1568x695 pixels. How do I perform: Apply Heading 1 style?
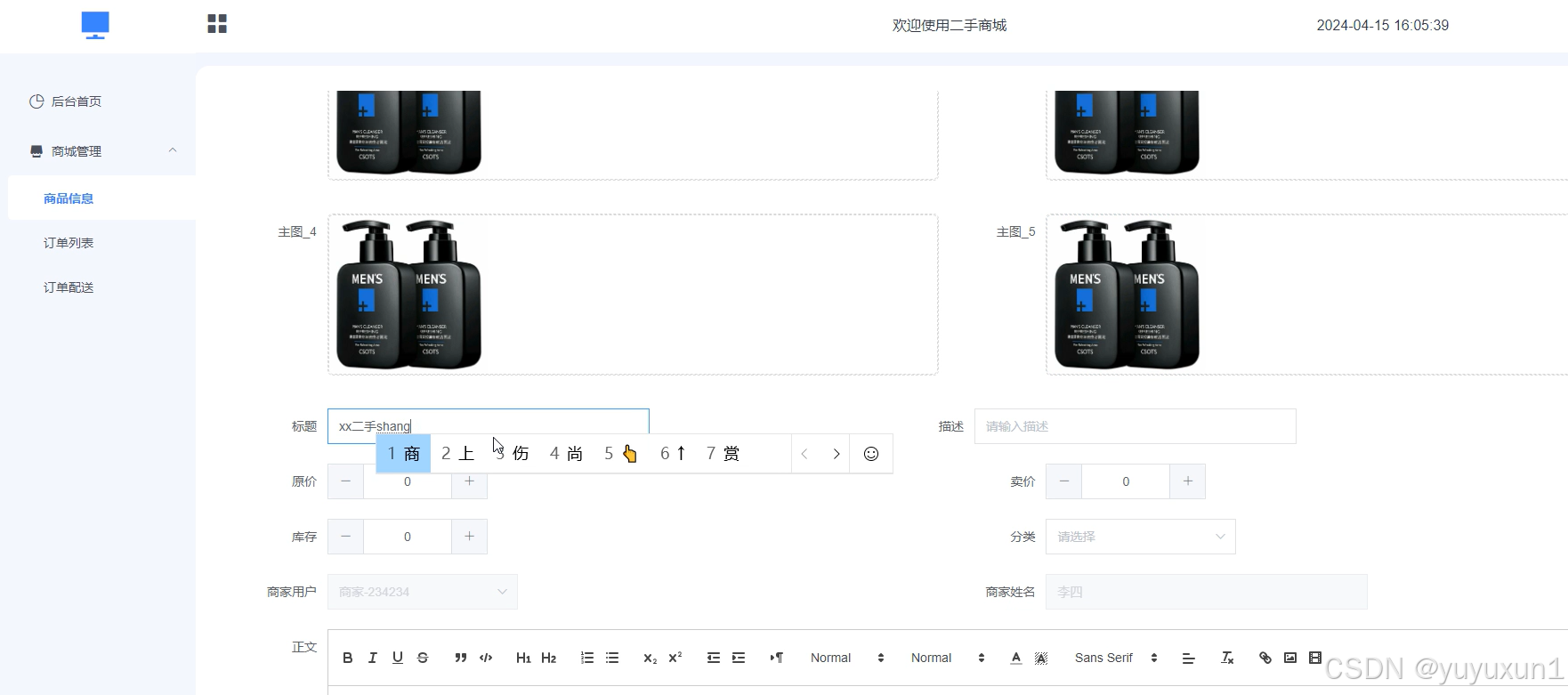point(523,658)
